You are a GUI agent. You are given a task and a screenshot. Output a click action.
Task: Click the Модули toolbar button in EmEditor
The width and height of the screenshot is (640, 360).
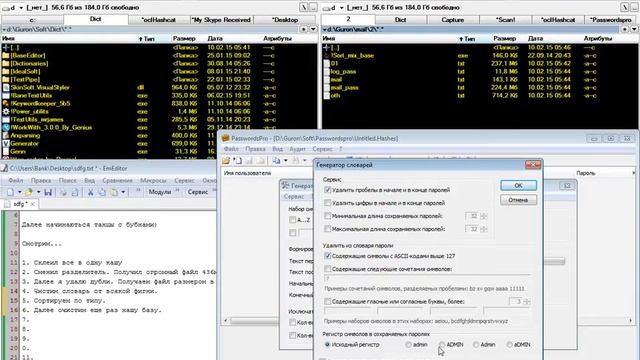tap(160, 192)
